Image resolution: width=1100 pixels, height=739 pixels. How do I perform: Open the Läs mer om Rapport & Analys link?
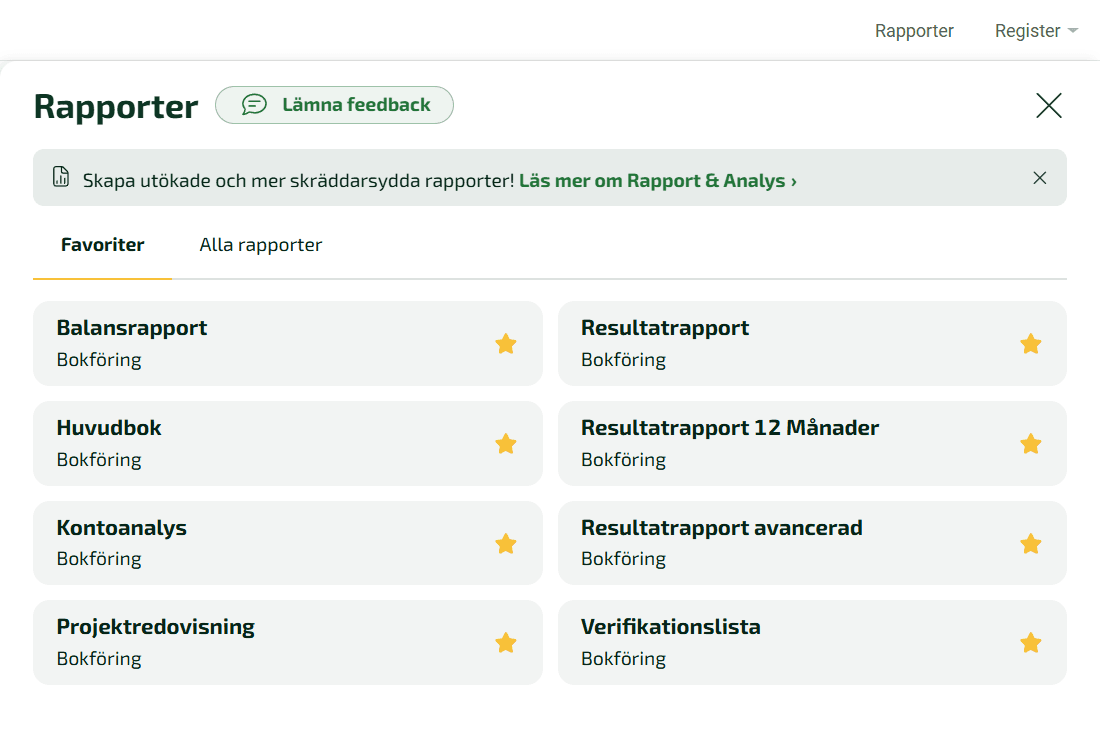click(655, 182)
